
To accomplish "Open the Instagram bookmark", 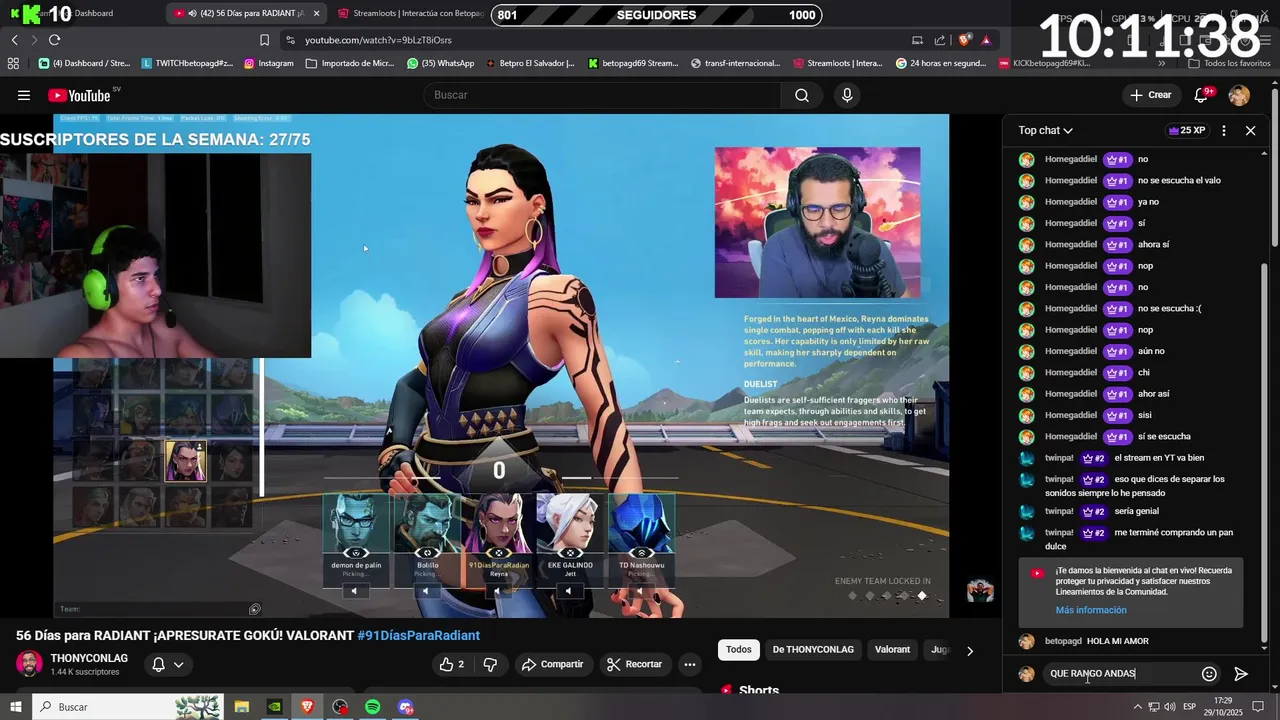I will (269, 63).
